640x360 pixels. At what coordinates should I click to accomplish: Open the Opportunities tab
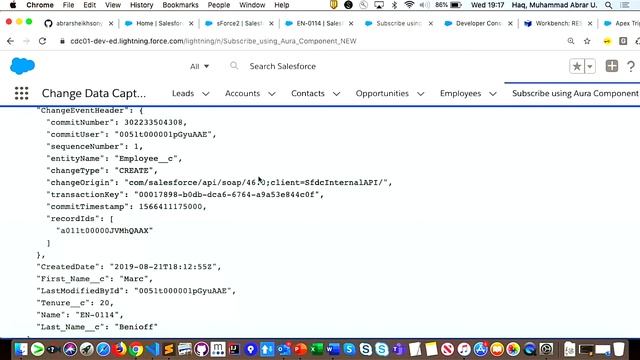pyautogui.click(x=382, y=93)
